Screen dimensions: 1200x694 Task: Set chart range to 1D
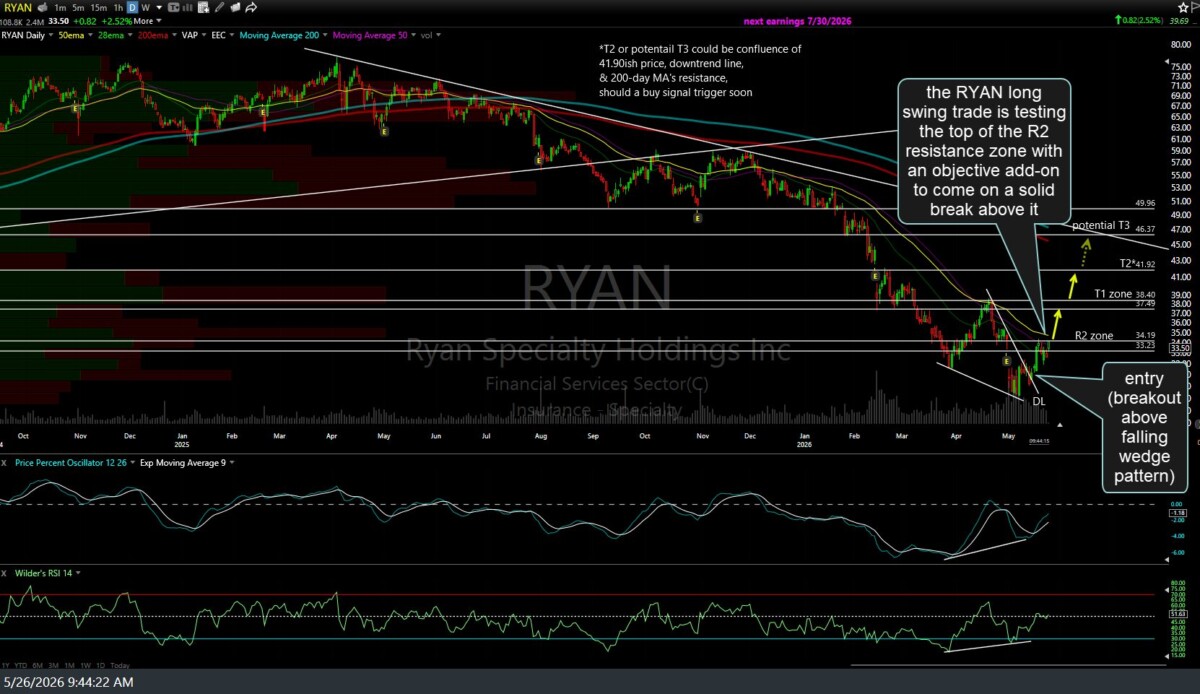[x=100, y=666]
